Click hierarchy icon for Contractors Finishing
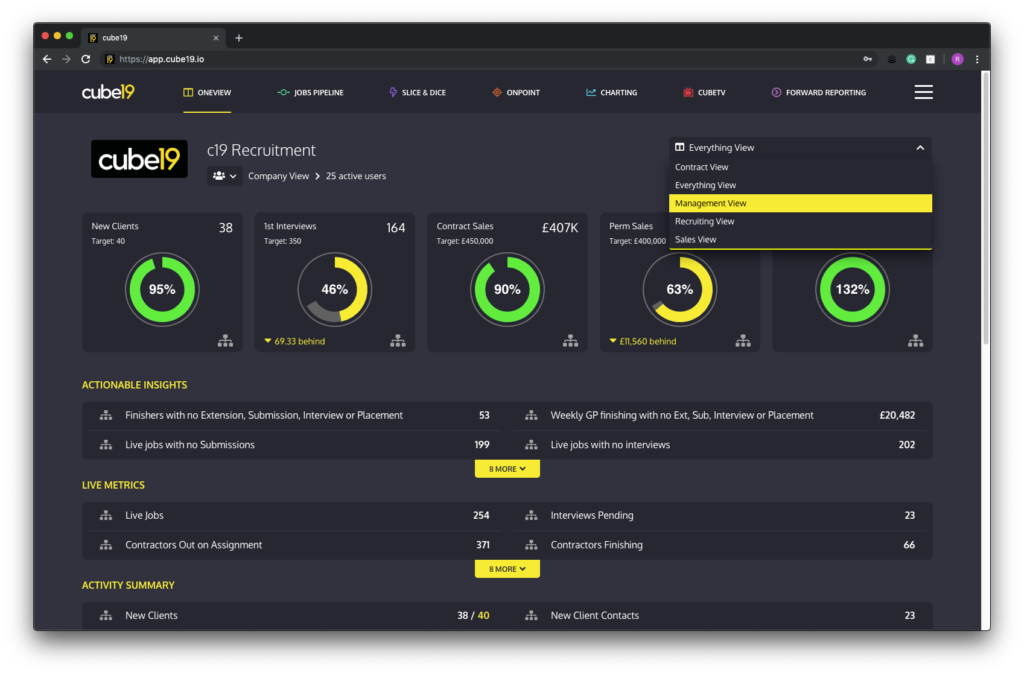Viewport: 1024px width, 675px height. point(532,545)
